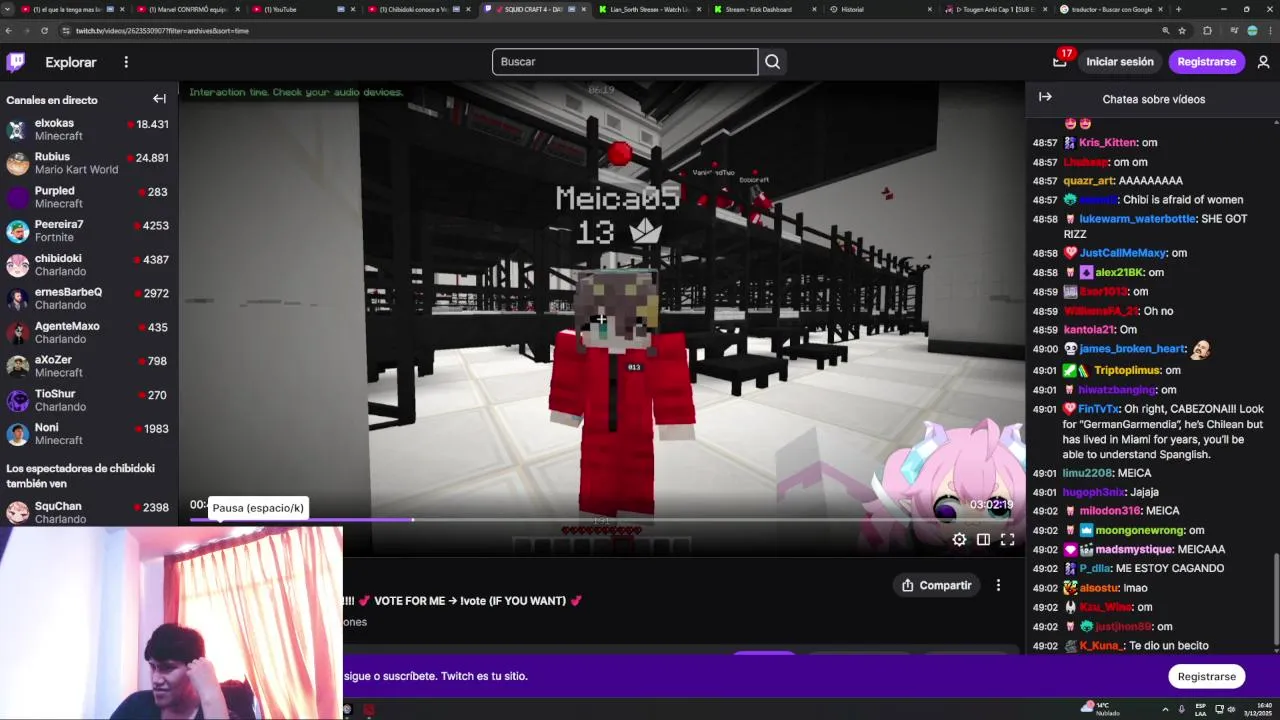This screenshot has width=1280, height=720.
Task: Open lukewarm_waterbottle's chat username
Action: (1137, 219)
